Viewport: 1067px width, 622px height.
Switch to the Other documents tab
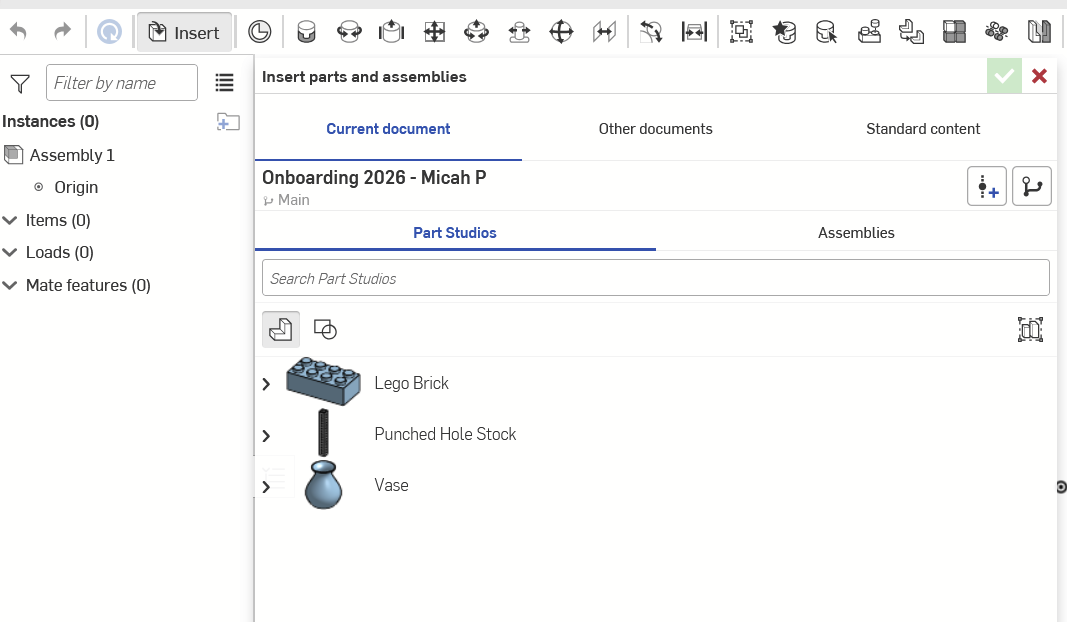(x=655, y=129)
